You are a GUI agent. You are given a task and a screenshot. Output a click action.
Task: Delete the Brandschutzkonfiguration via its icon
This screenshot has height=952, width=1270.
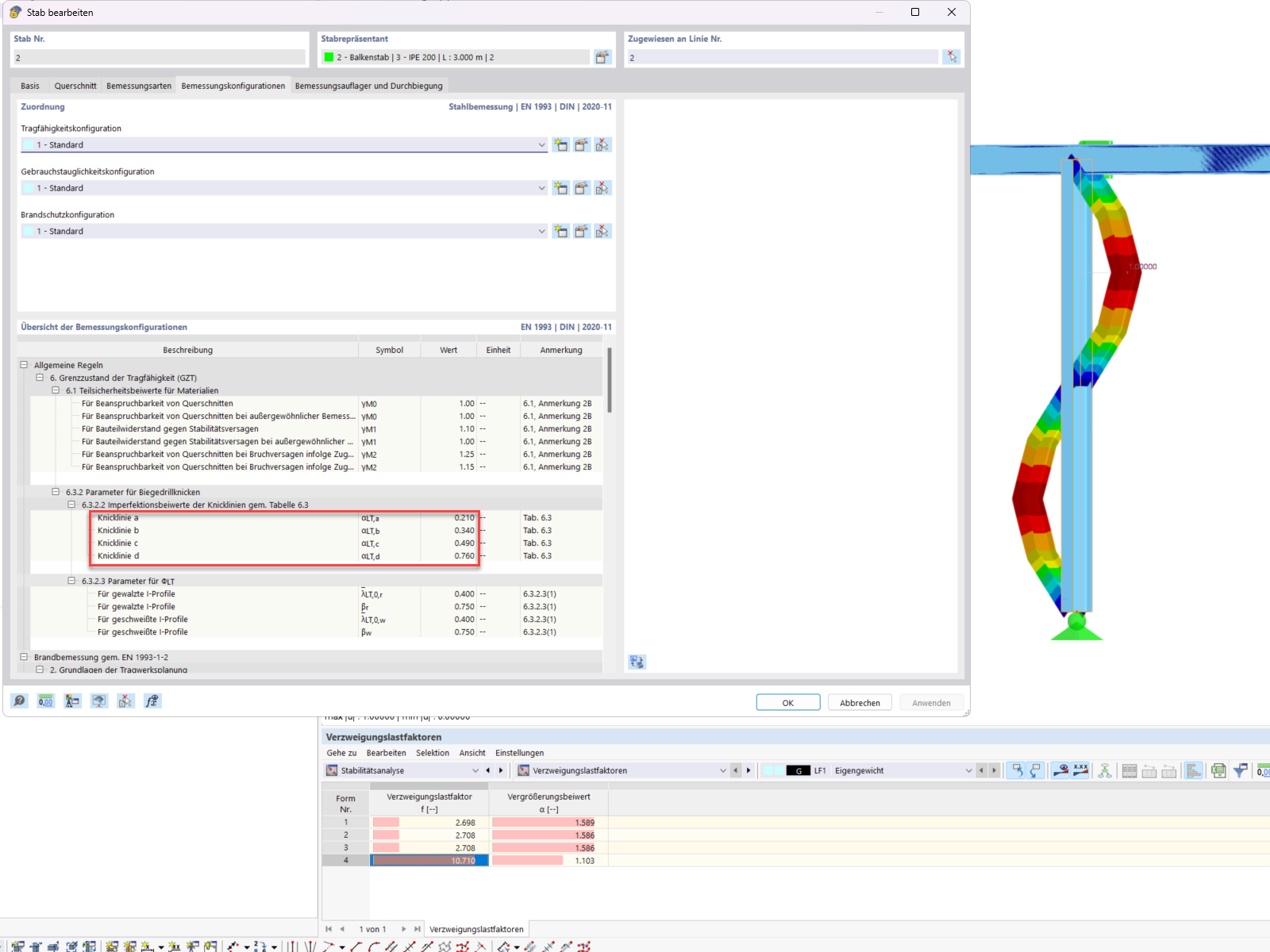coord(602,232)
